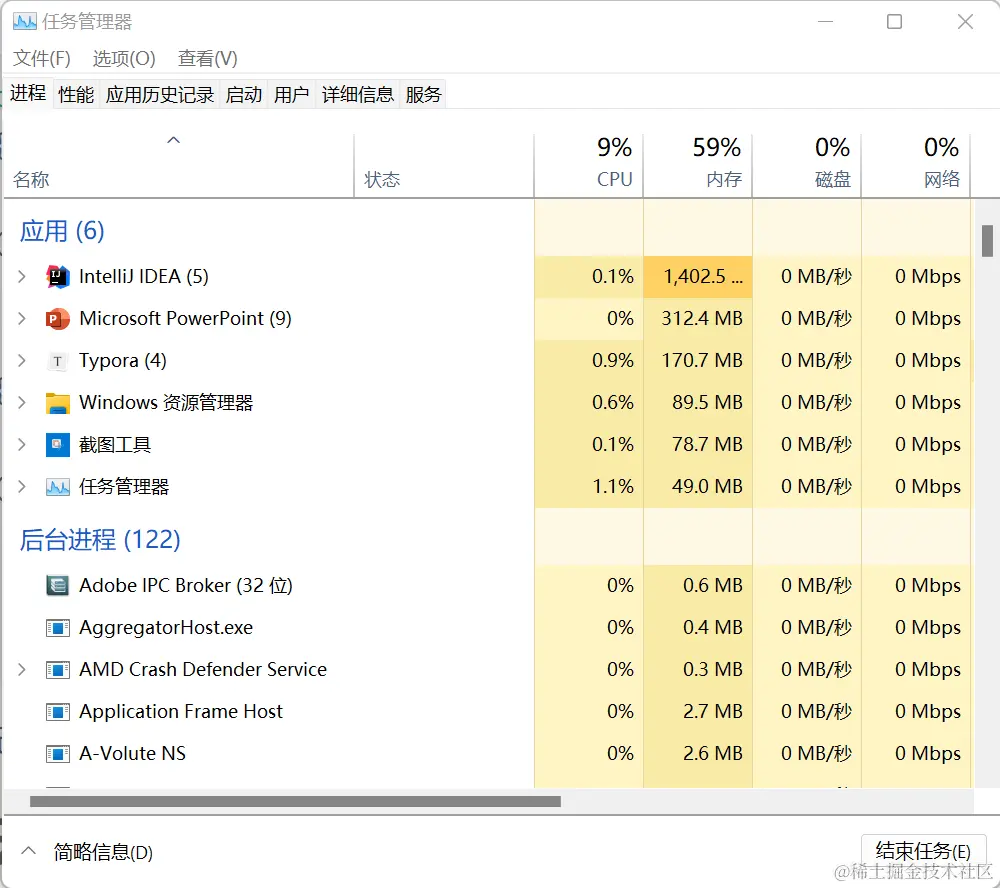
Task: Click the 截图工具 icon
Action: tap(57, 445)
